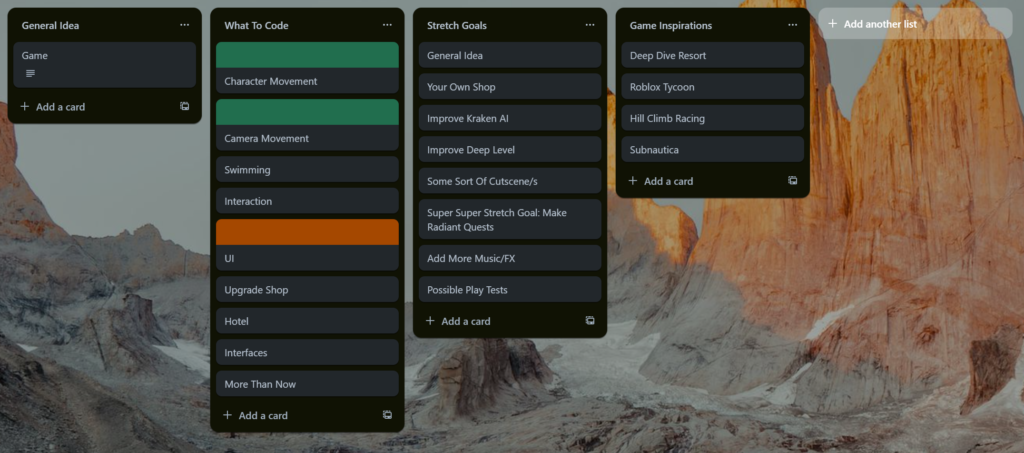
Task: Open the Game Inspirations list ellipsis menu
Action: tap(792, 25)
